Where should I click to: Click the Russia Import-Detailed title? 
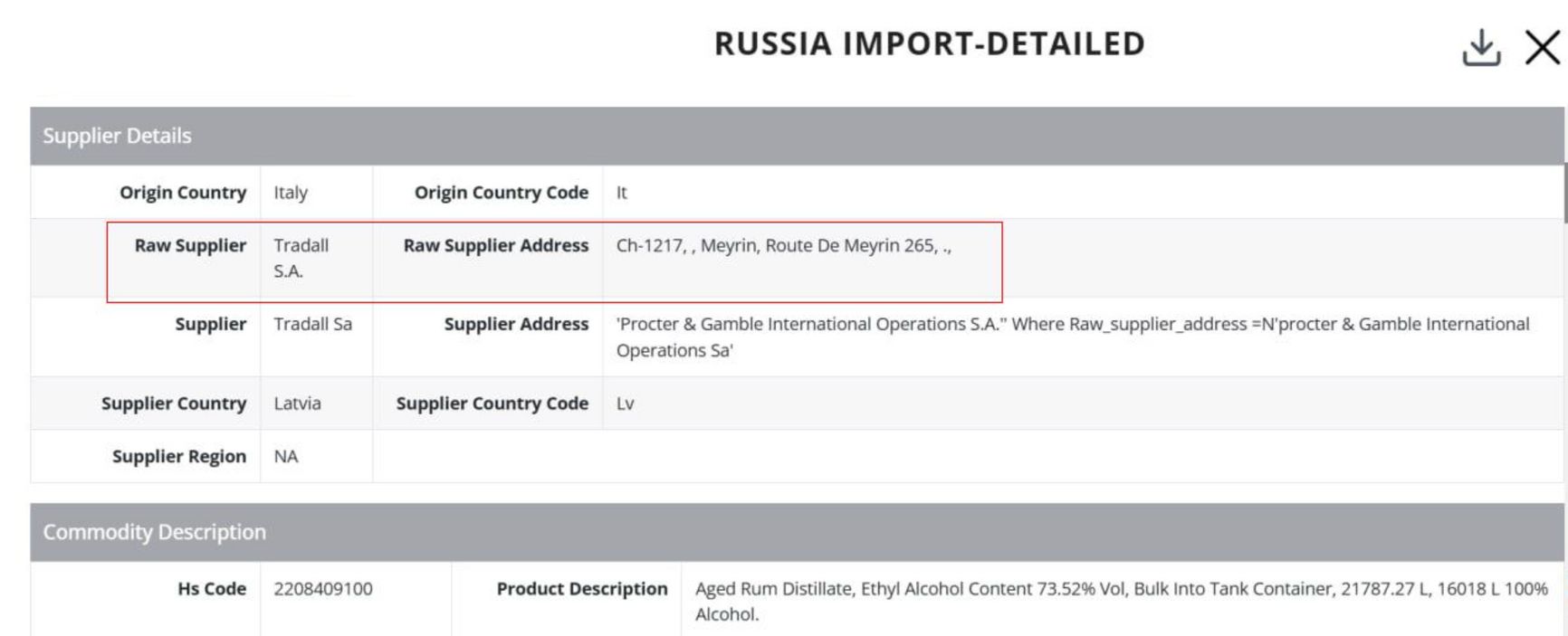click(930, 44)
